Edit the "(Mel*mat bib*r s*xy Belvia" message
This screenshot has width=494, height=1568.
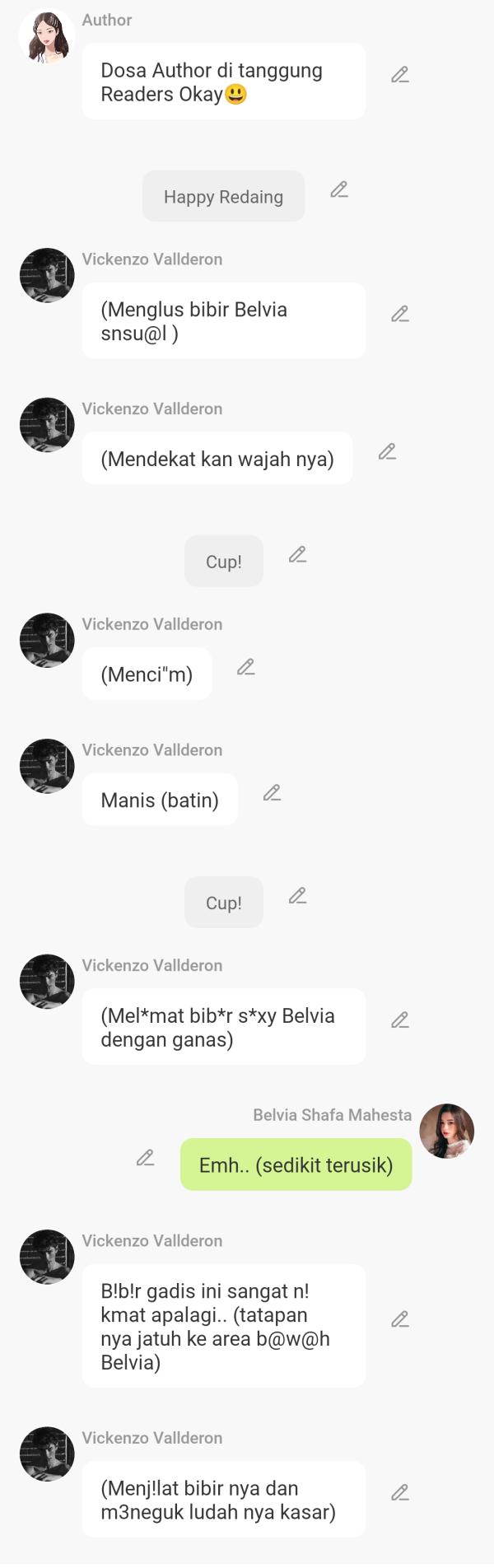point(400,1020)
